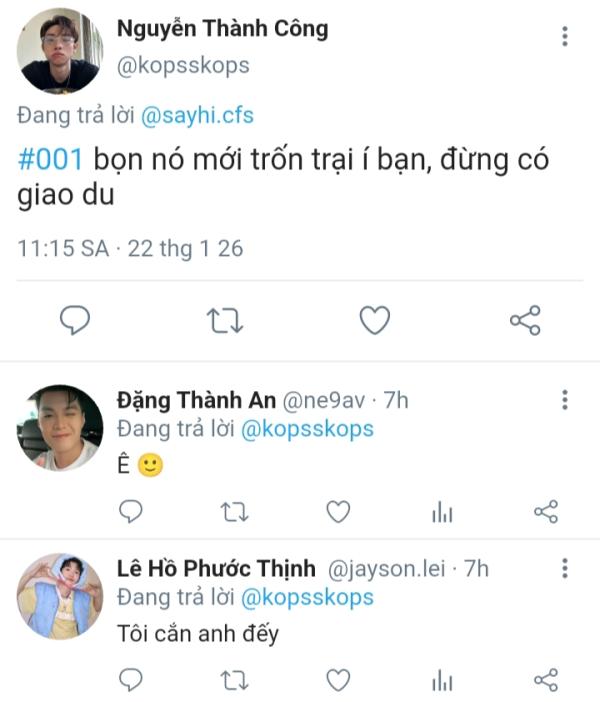The height and width of the screenshot is (702, 600).
Task: Reply to Lê Hồ Phước Thịnh's comment
Action: point(131,680)
